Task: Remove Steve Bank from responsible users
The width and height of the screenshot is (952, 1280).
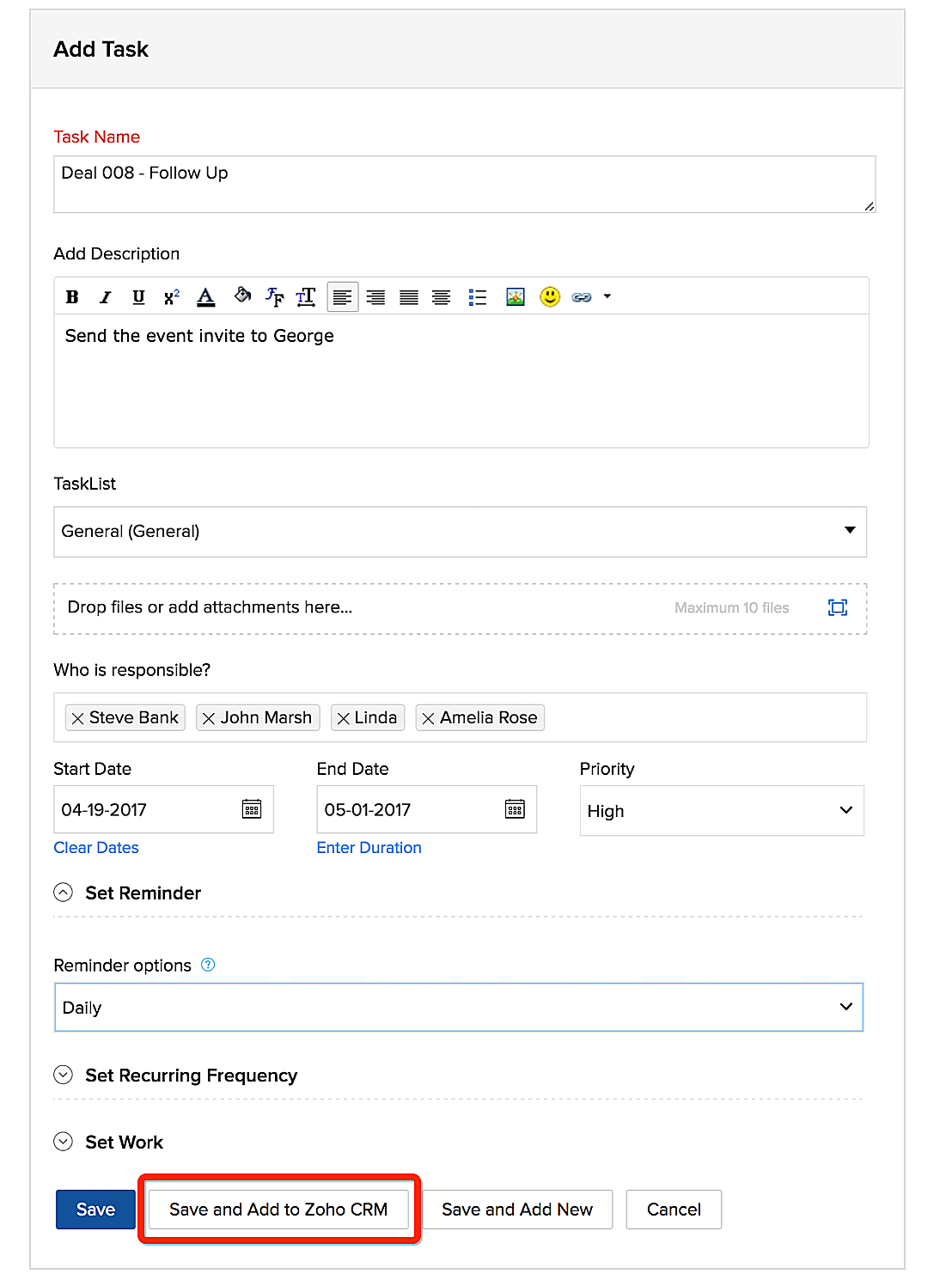Action: [x=78, y=718]
